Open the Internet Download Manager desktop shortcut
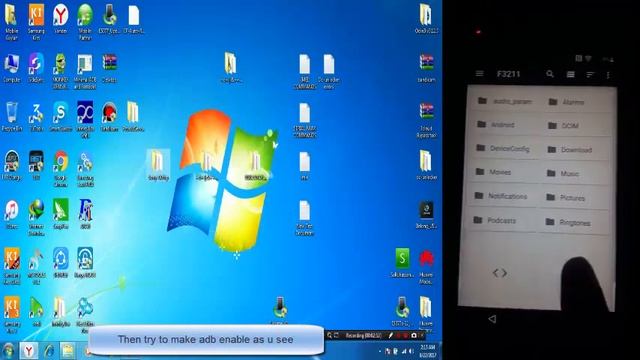This screenshot has width=640, height=360. click(36, 218)
